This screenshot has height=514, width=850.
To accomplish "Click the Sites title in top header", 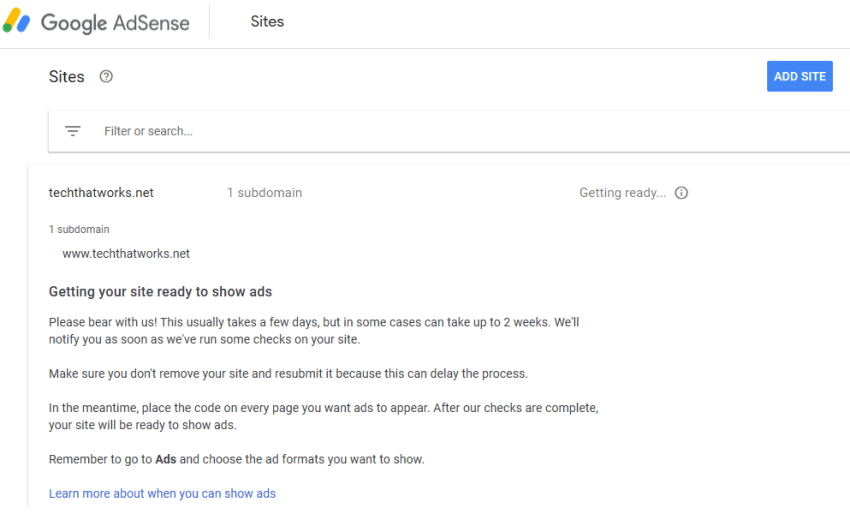I will point(267,22).
